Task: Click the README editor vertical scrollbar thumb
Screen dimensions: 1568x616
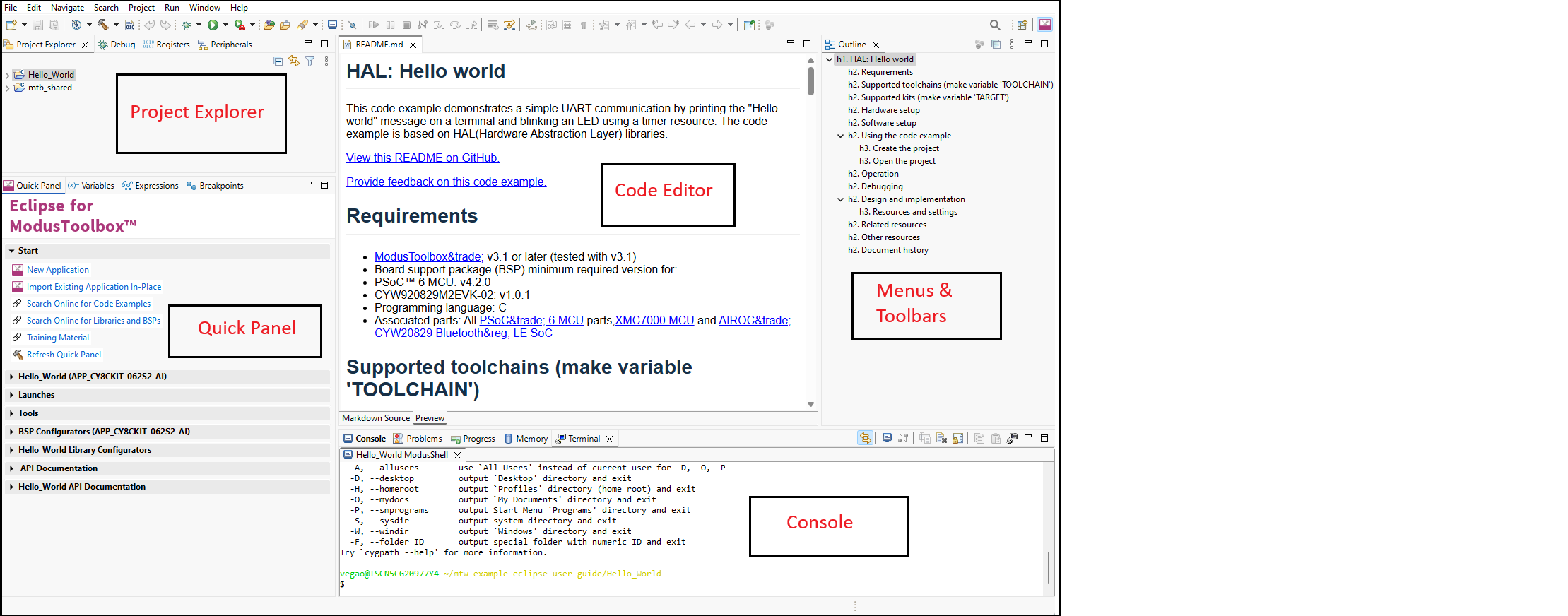Action: click(x=810, y=81)
